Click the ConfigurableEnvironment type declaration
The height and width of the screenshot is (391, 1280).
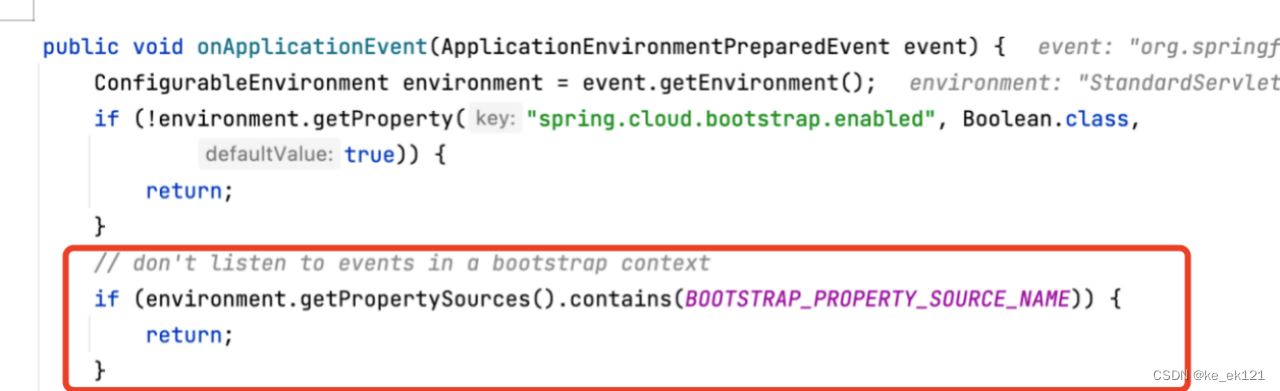tap(241, 83)
